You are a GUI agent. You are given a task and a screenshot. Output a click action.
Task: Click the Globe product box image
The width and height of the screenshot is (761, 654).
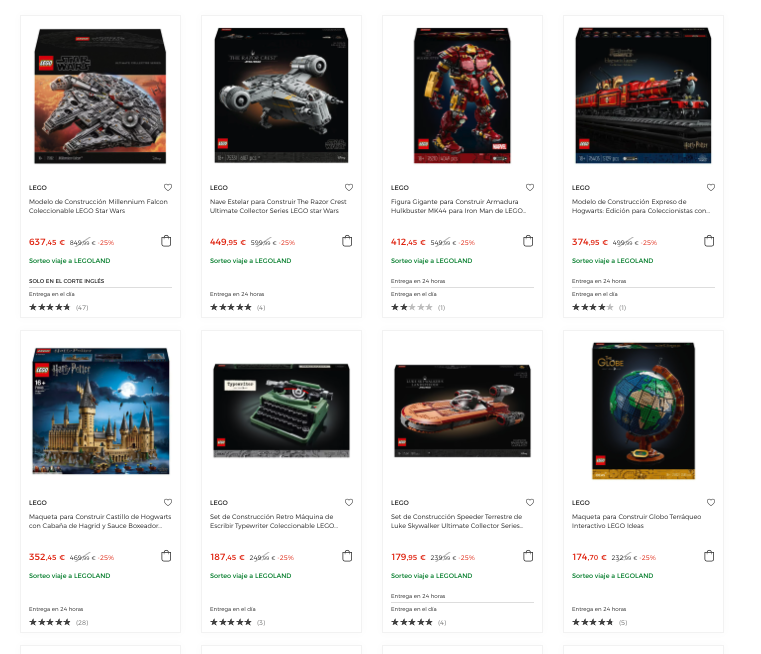644,410
